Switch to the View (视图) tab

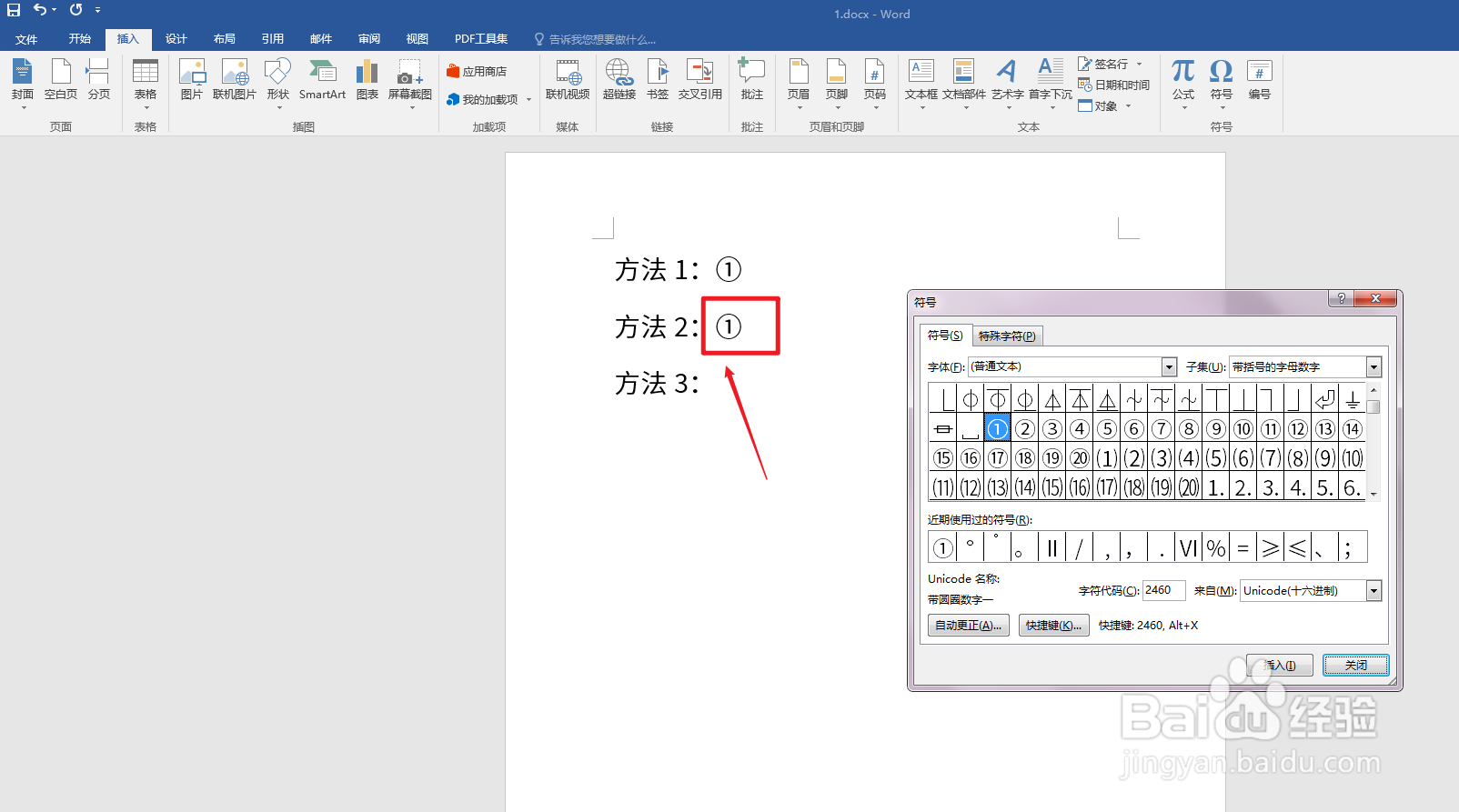click(x=418, y=39)
